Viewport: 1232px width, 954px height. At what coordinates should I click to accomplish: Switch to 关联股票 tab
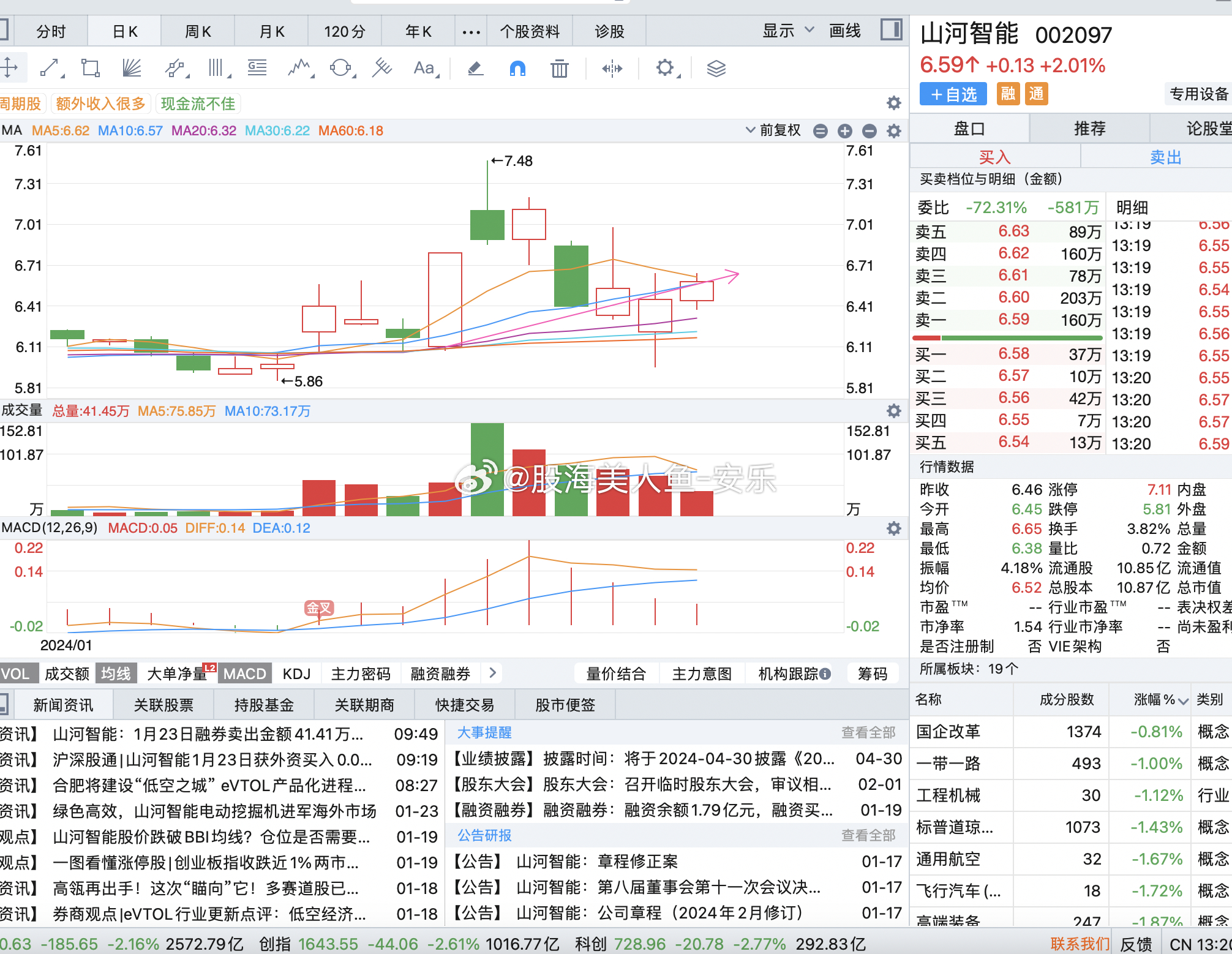pos(163,705)
